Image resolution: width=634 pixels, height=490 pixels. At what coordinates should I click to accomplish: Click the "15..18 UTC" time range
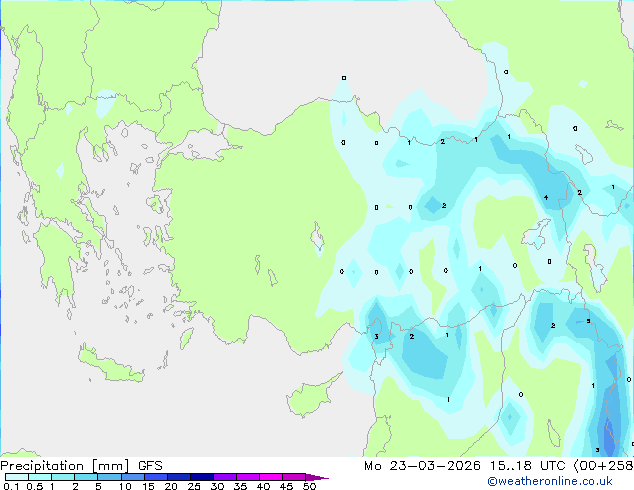(527, 466)
